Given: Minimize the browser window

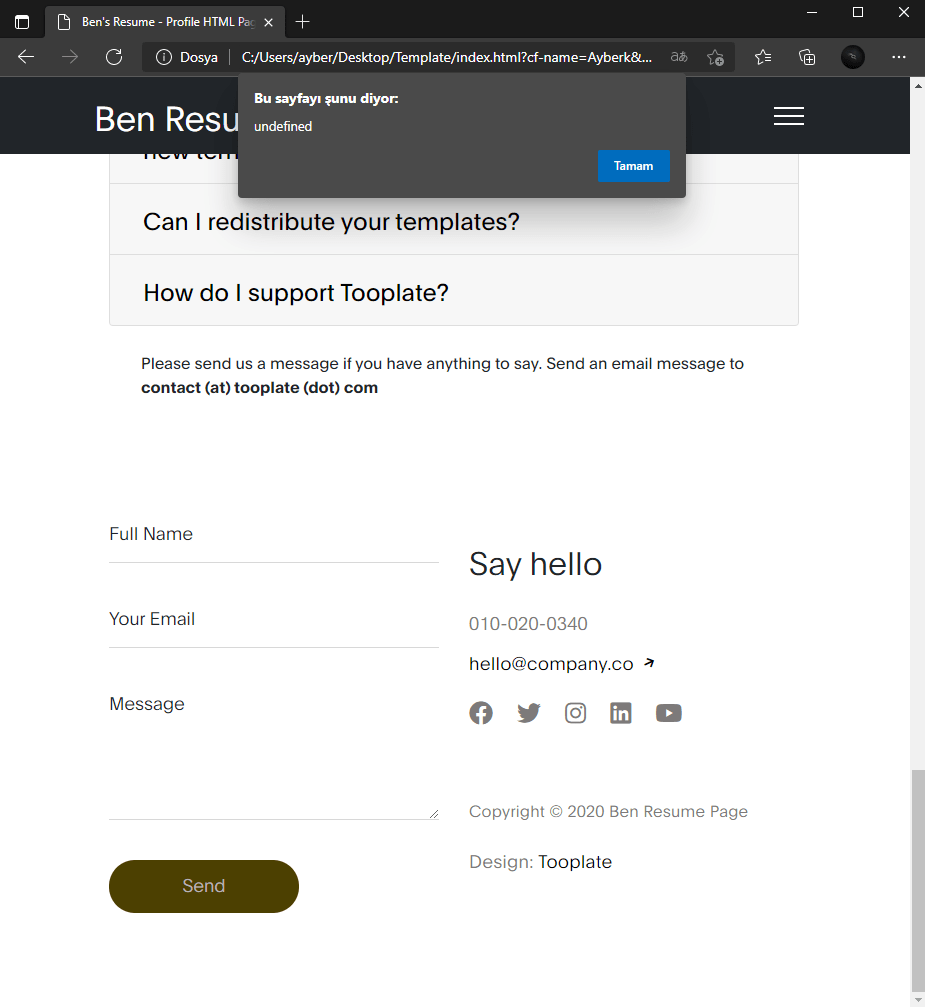Looking at the screenshot, I should pos(812,12).
